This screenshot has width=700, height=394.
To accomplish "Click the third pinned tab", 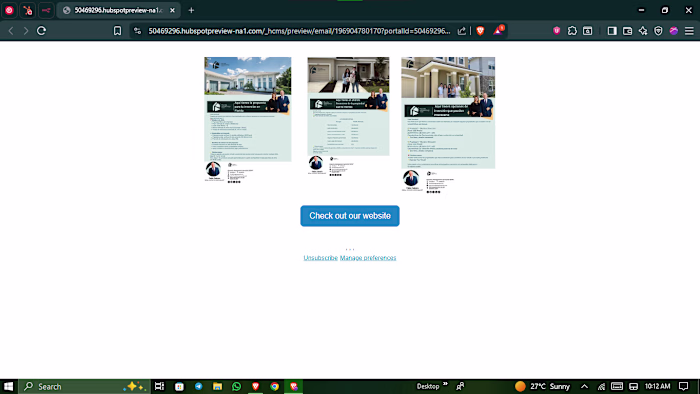I will [x=46, y=10].
